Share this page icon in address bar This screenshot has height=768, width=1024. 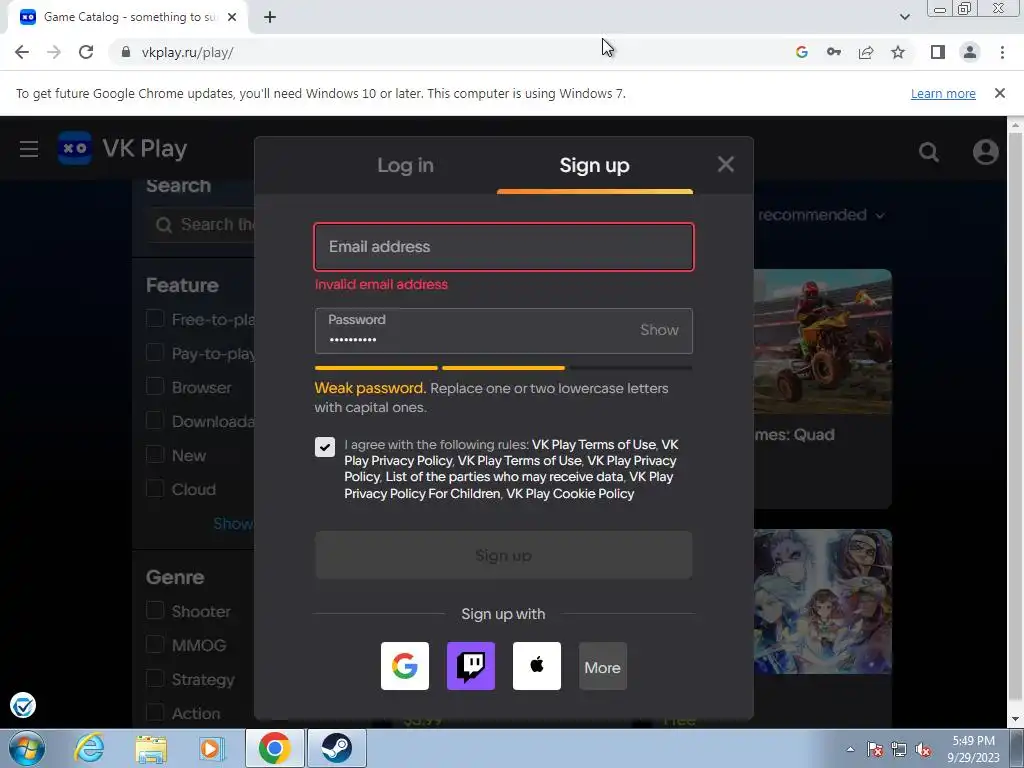pyautogui.click(x=866, y=52)
